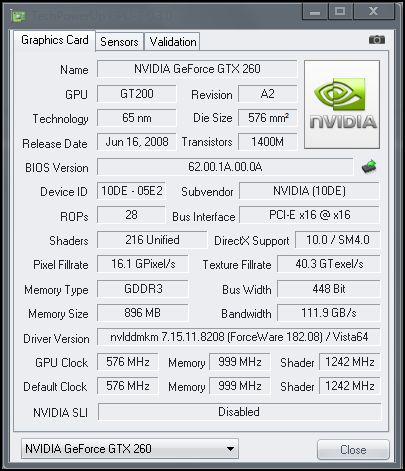405x471 pixels.
Task: Click the Bandwidth field 111.9 GB/s
Action: [329, 313]
